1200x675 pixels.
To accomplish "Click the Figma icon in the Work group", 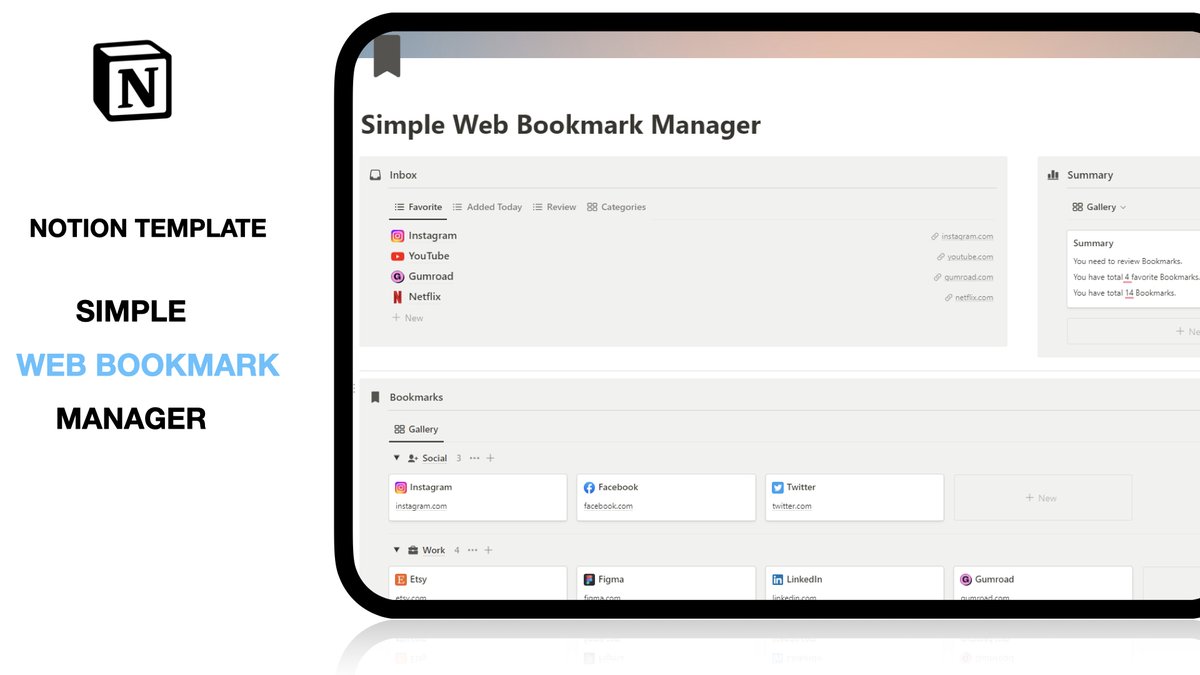I will pos(589,580).
